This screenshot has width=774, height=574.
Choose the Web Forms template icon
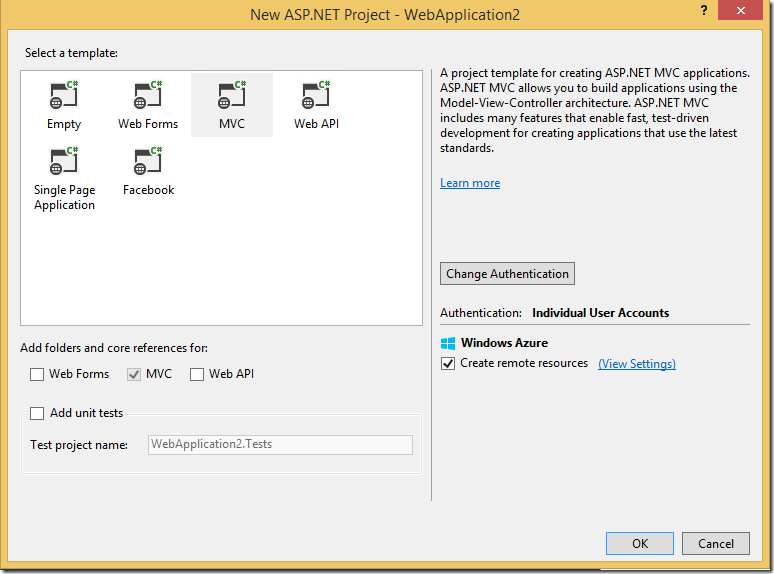148,95
